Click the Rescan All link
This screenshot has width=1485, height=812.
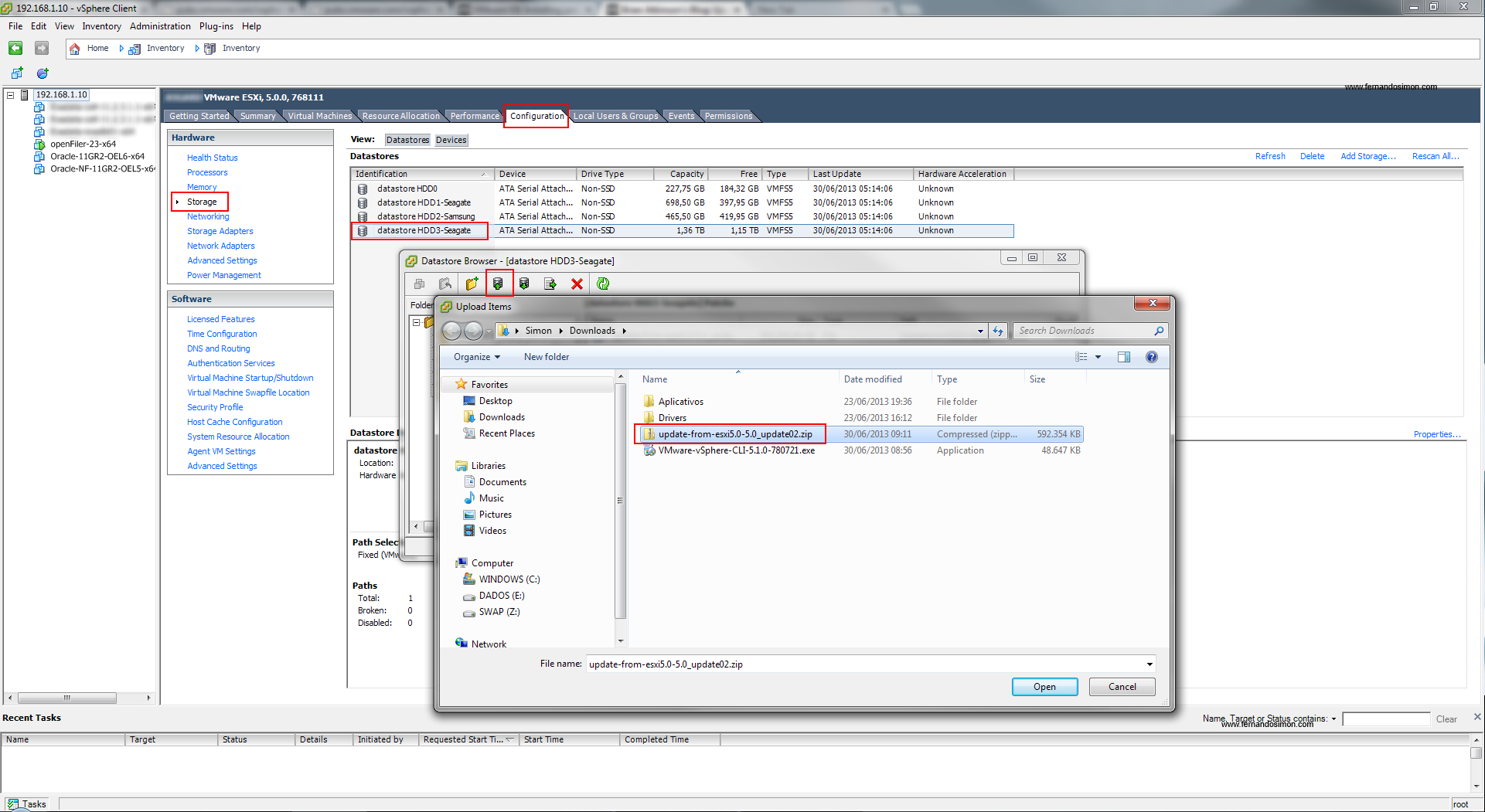click(x=1436, y=156)
